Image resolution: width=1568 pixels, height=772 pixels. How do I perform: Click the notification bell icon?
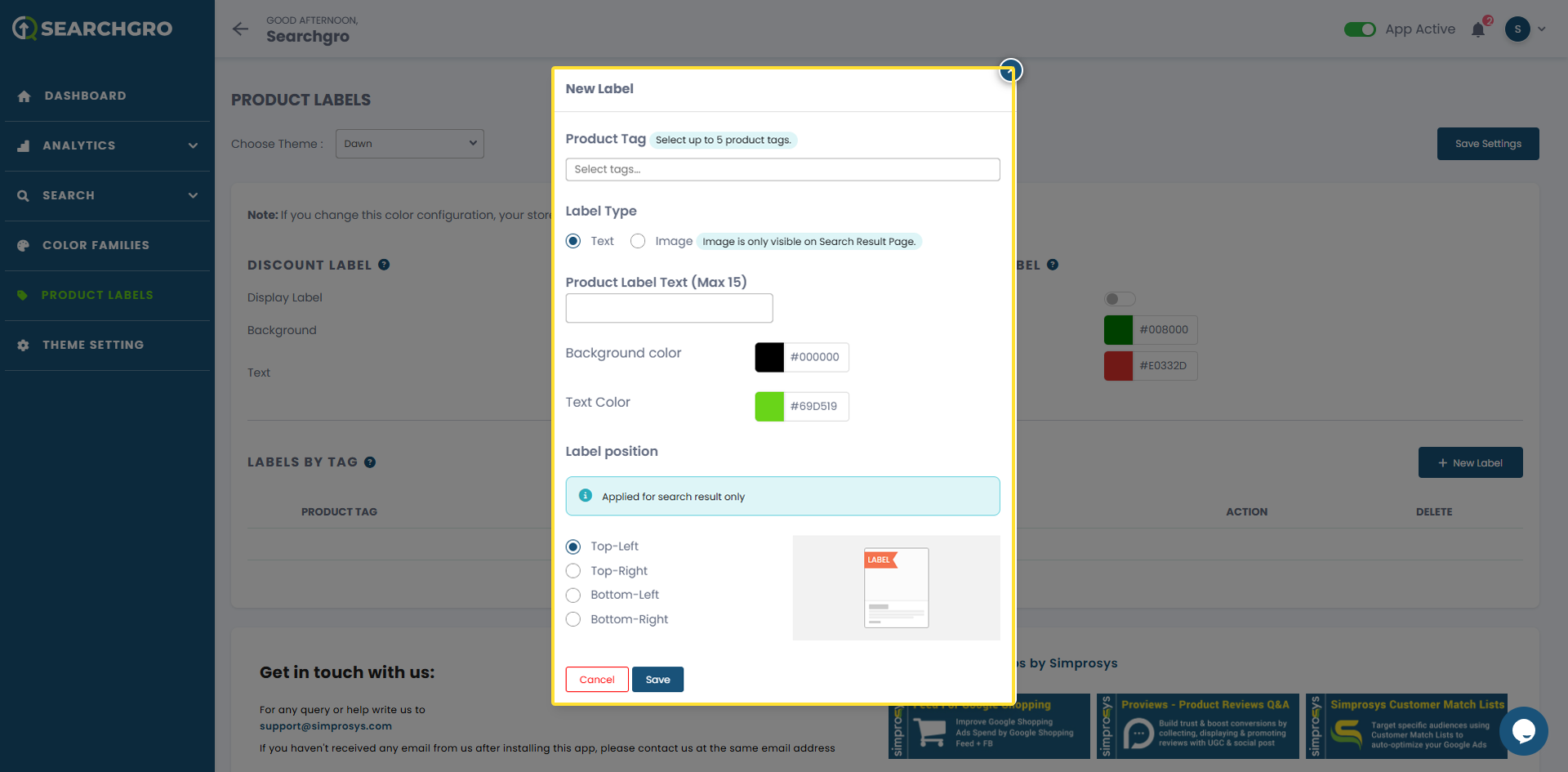[x=1478, y=30]
